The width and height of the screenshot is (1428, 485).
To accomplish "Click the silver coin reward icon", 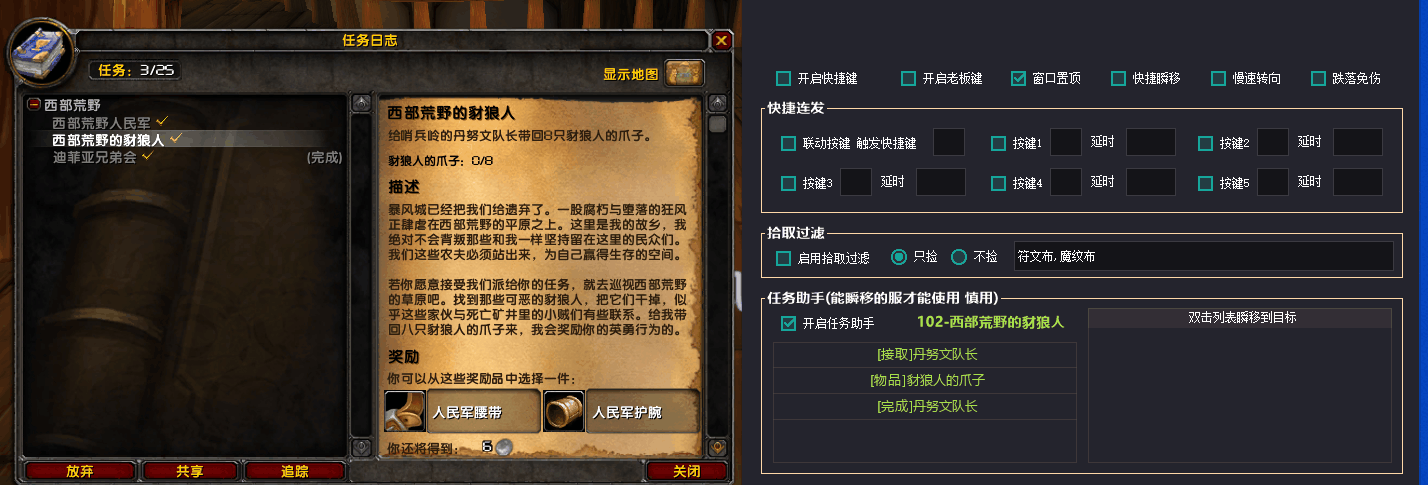I will click(505, 447).
